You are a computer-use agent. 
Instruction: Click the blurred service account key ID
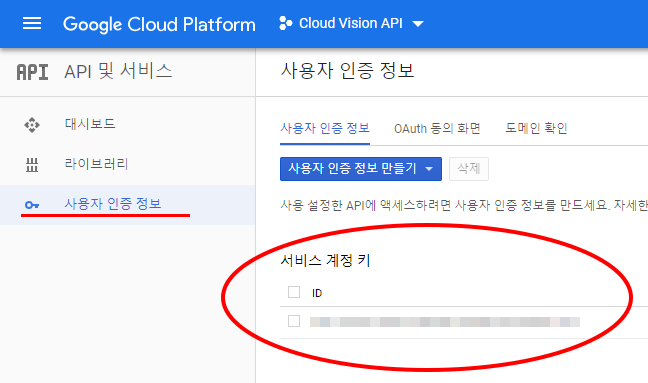click(x=445, y=322)
